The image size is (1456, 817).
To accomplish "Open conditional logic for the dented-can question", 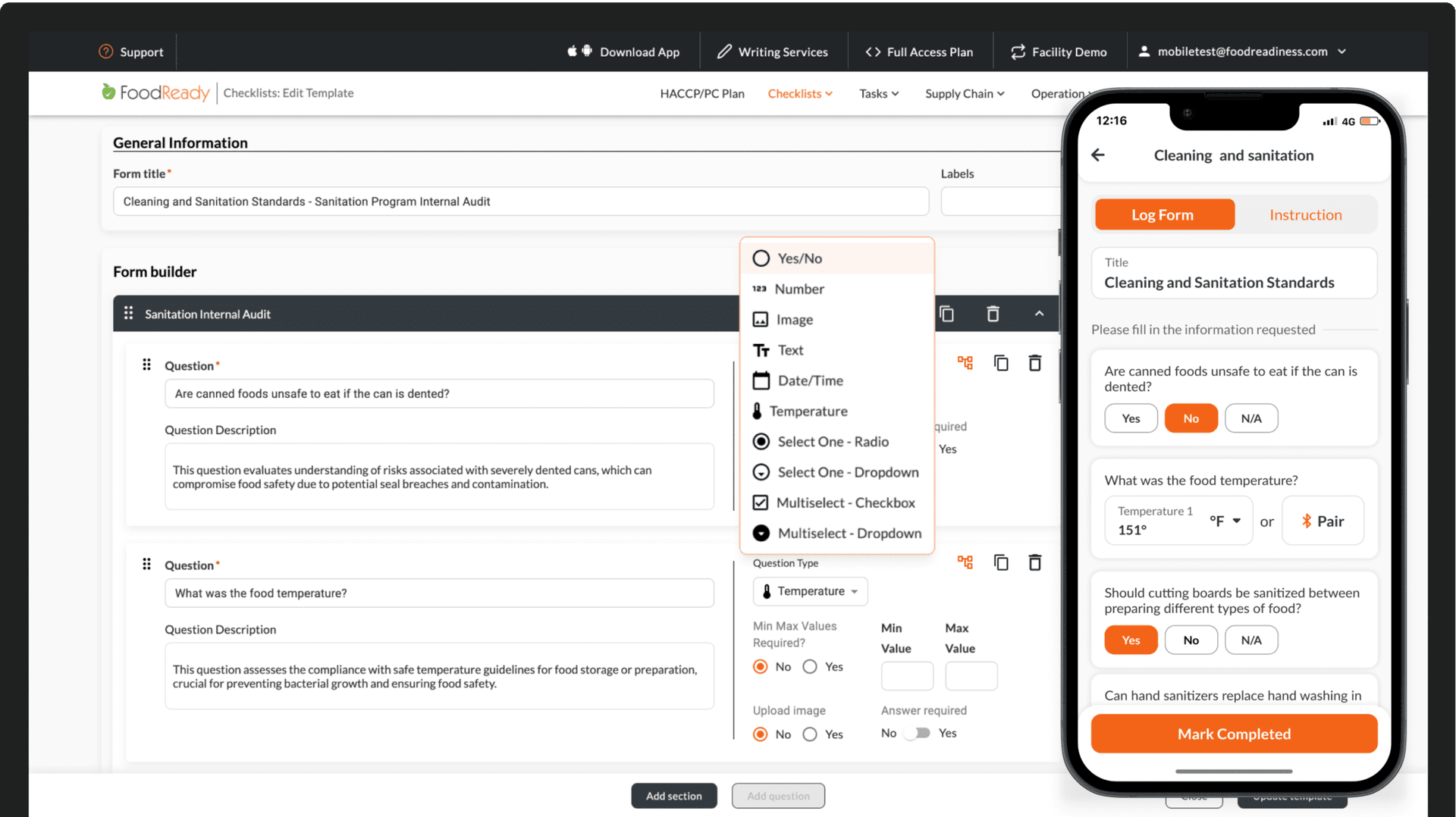I will pyautogui.click(x=965, y=362).
